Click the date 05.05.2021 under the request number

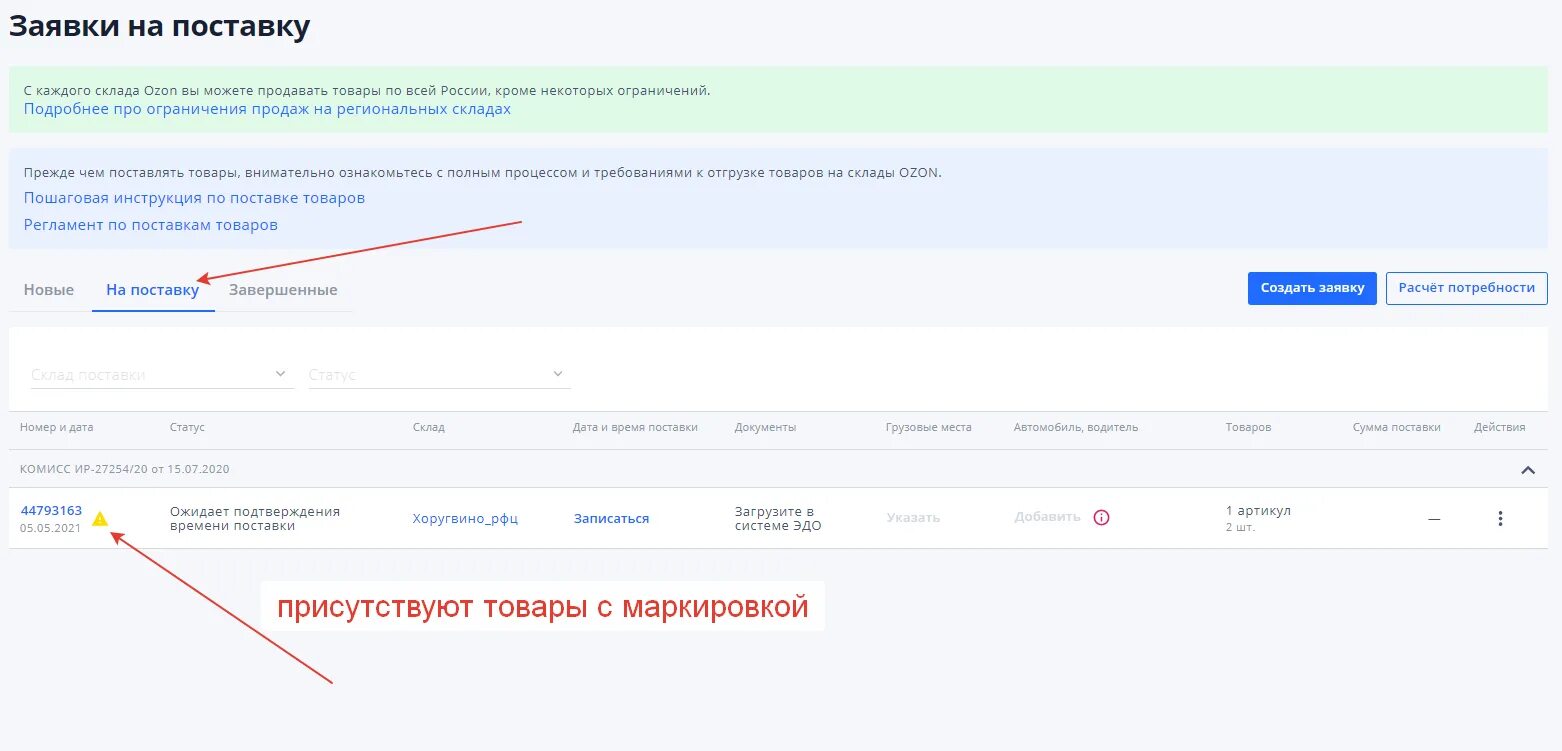coord(50,528)
